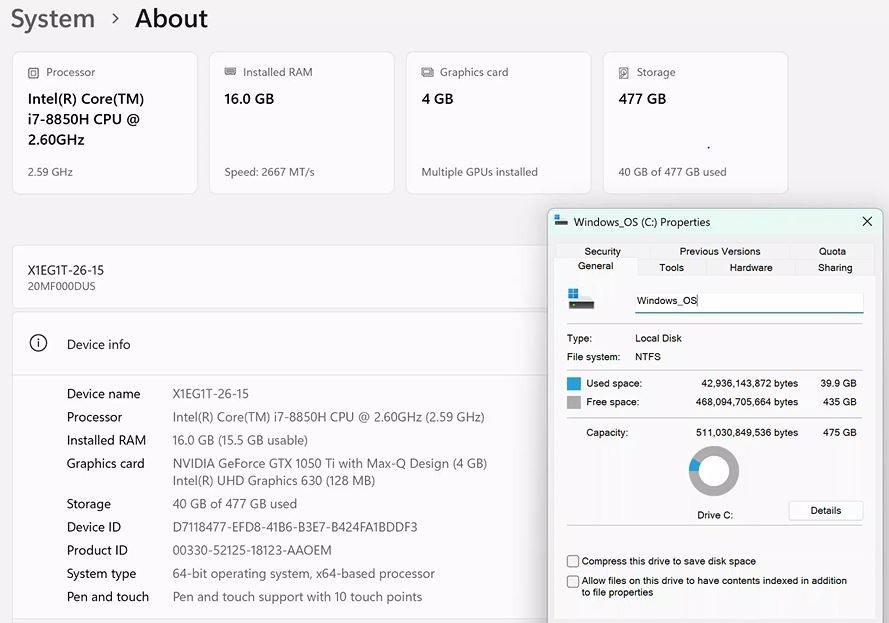The image size is (889, 623).
Task: Click the gray Free space color box
Action: (574, 402)
